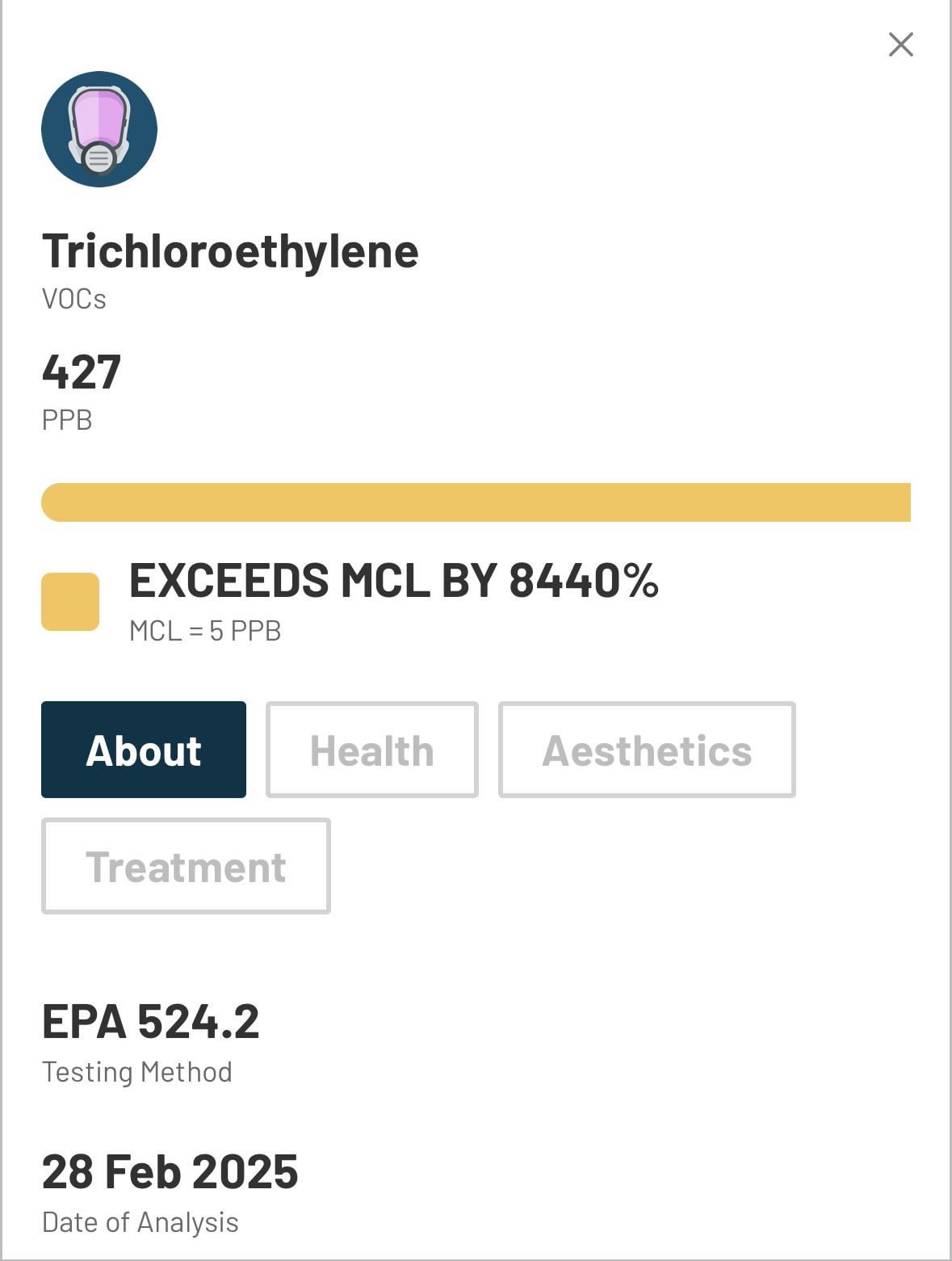Switch to the Health tab
Viewport: 952px width, 1261px height.
pos(371,750)
